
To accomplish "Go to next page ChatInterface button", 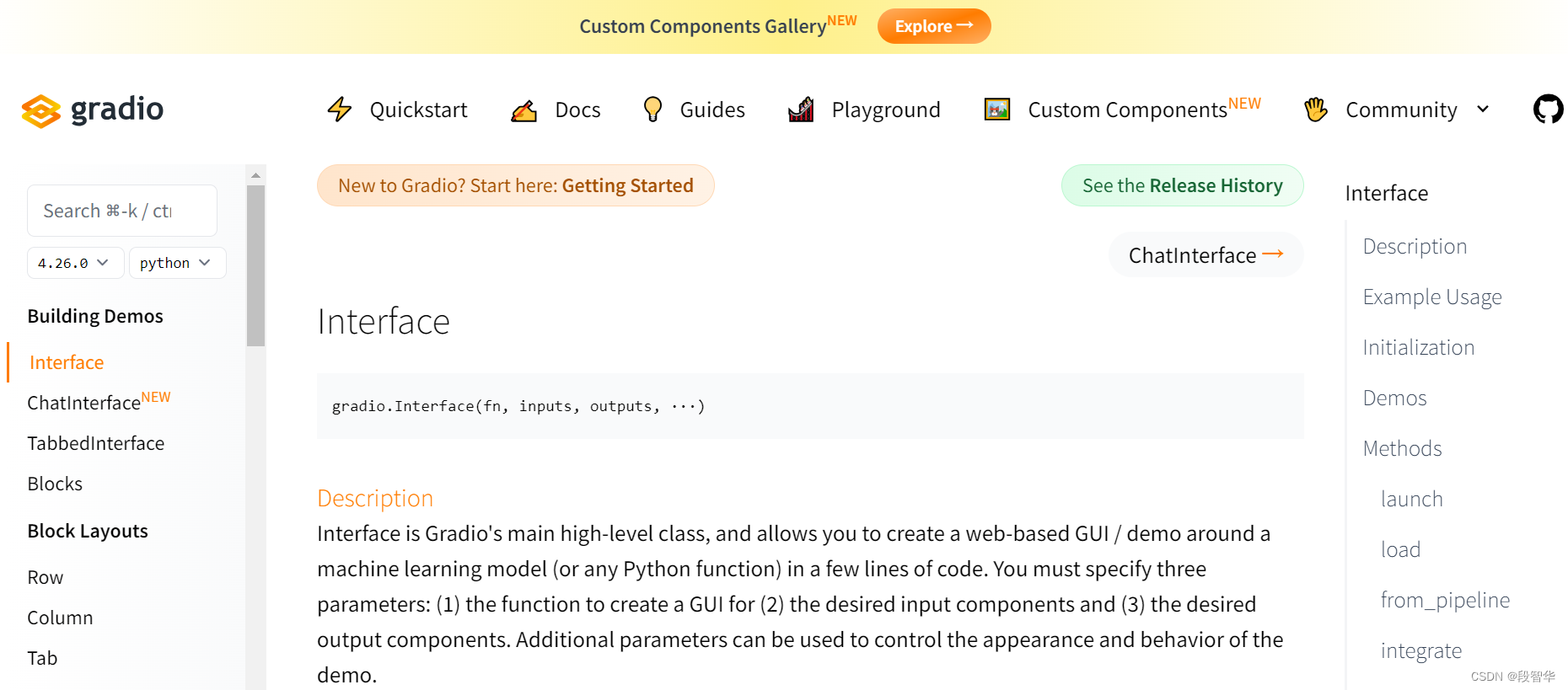I will coord(1206,254).
